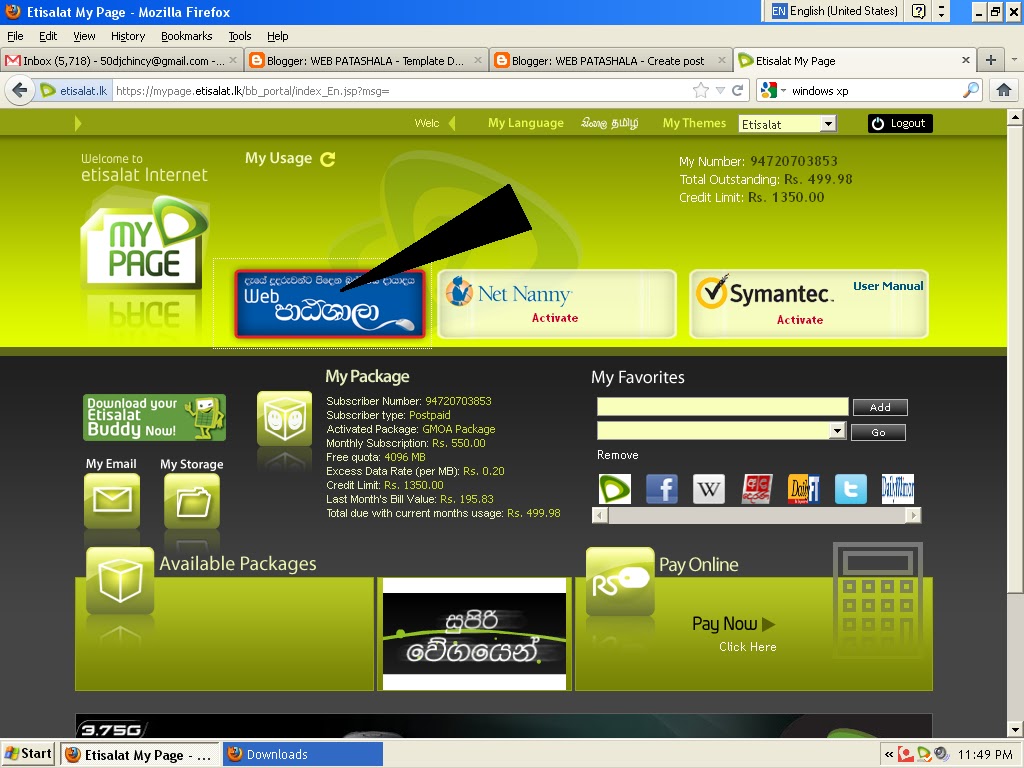This screenshot has width=1024, height=768.
Task: Click the calculator image in Pay Online
Action: 878,600
